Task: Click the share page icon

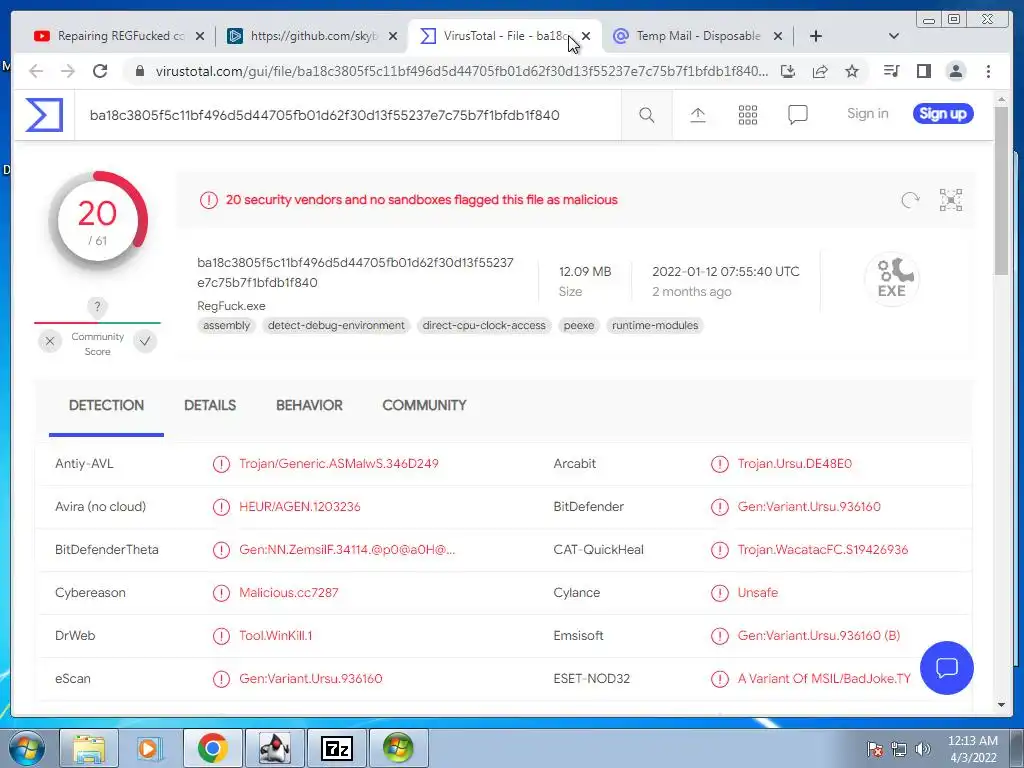Action: (x=820, y=71)
